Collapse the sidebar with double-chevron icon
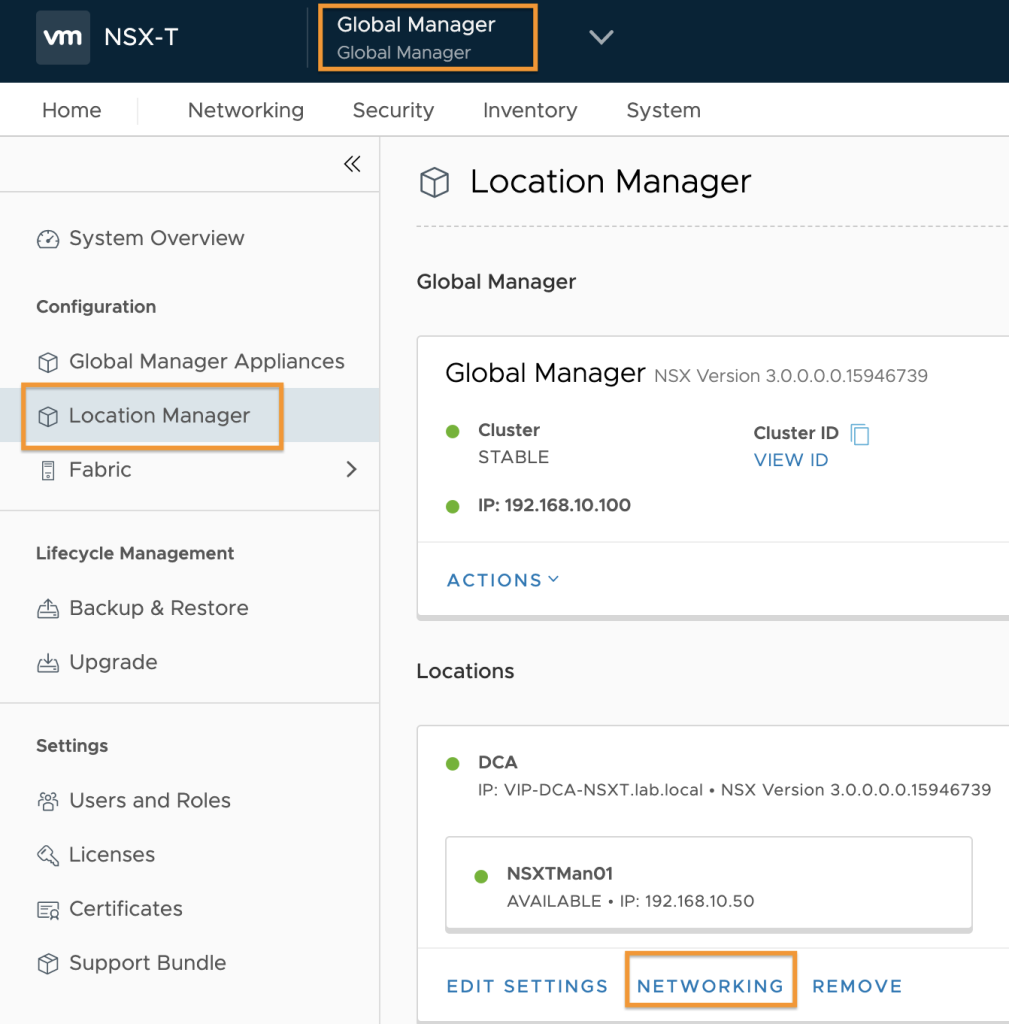Viewport: 1009px width, 1024px height. pos(352,164)
